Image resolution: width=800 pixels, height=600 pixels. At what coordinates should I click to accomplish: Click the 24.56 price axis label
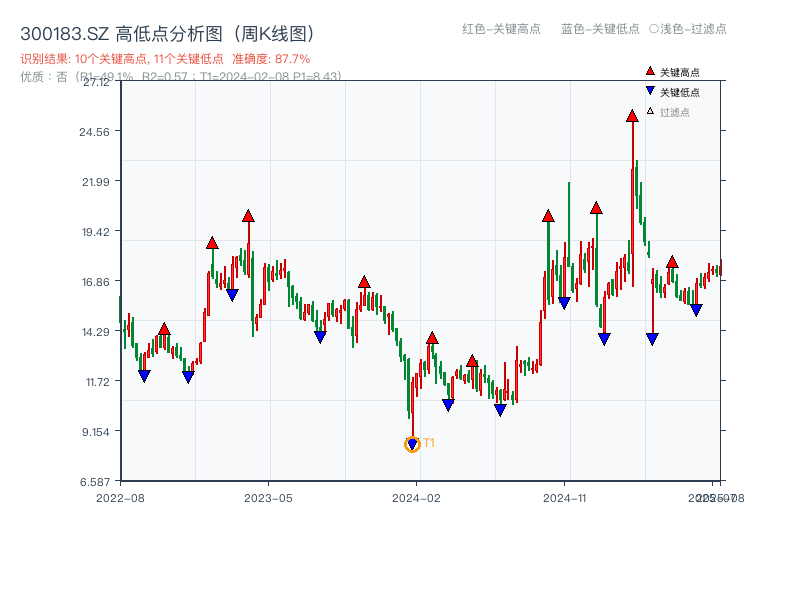click(94, 132)
